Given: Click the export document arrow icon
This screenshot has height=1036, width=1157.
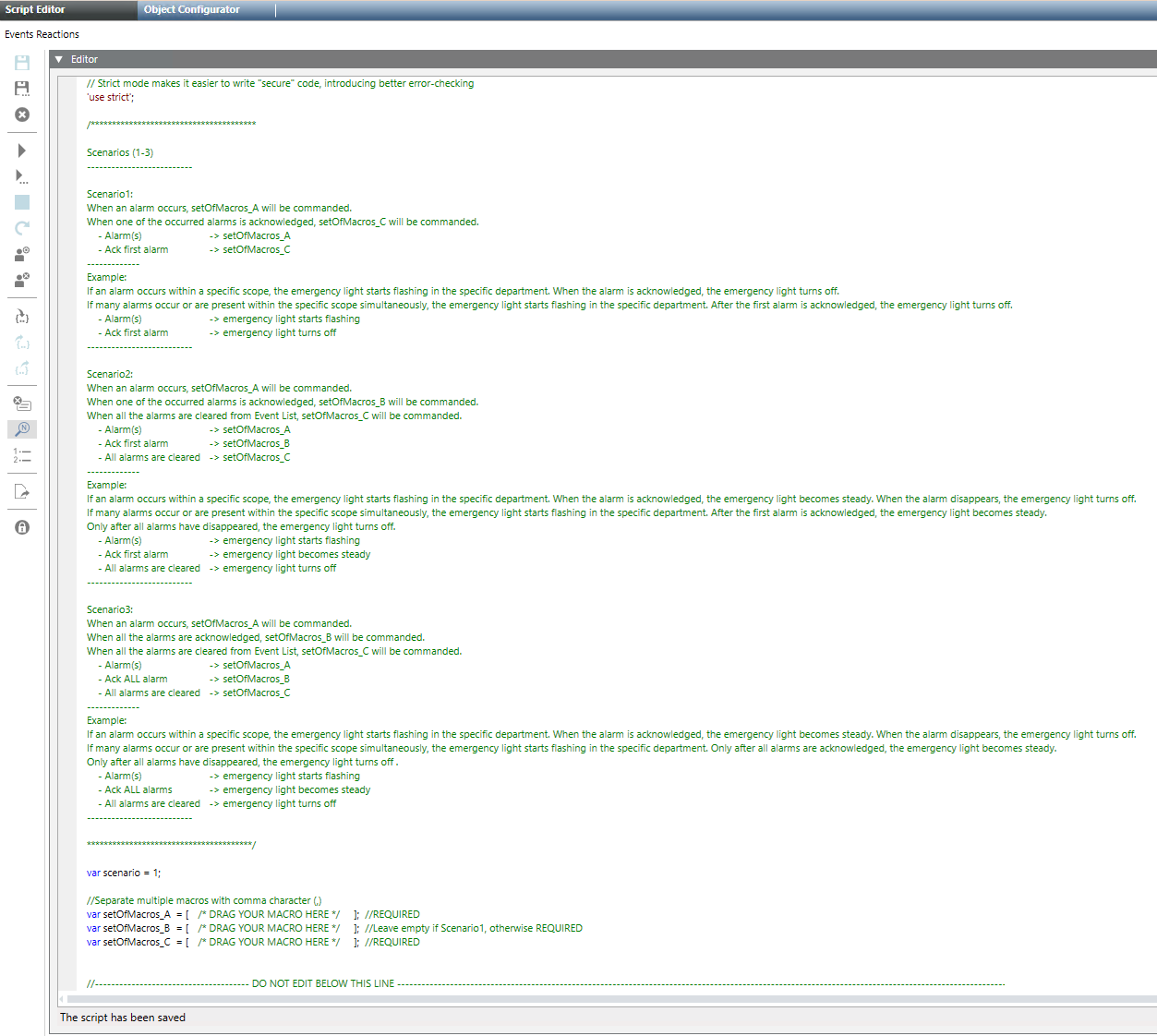Looking at the screenshot, I should click(22, 491).
